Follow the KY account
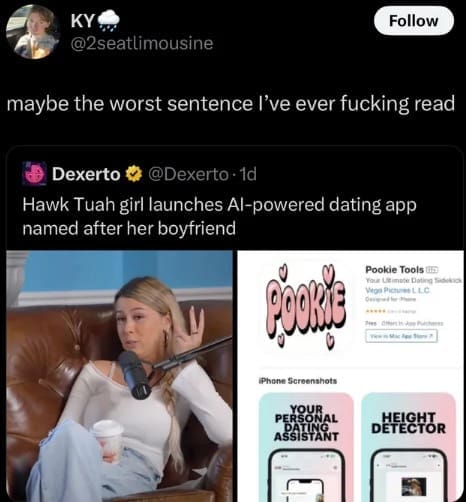 414,21
